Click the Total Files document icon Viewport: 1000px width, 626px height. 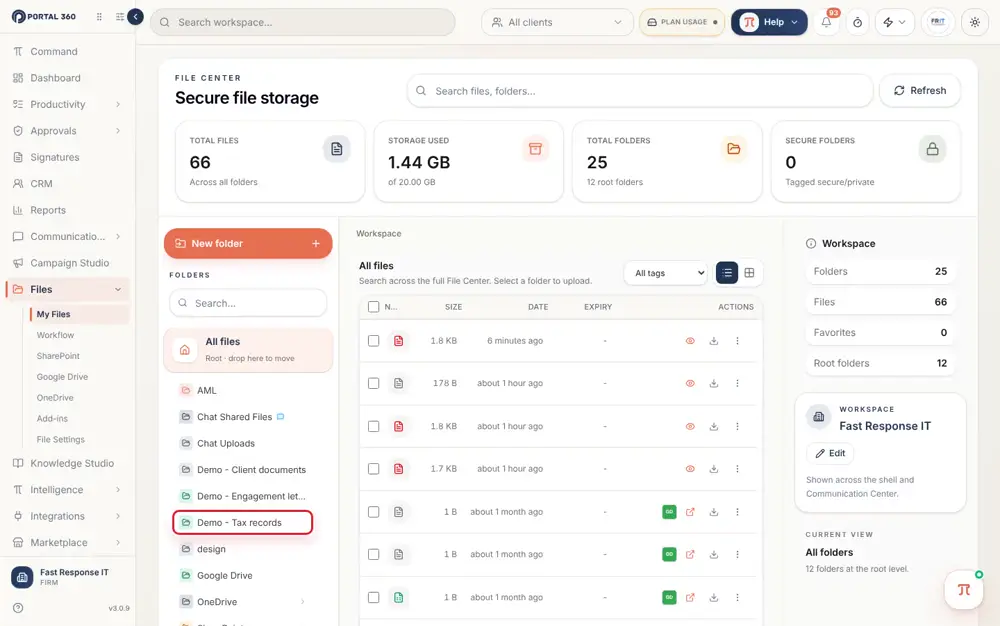tap(336, 149)
